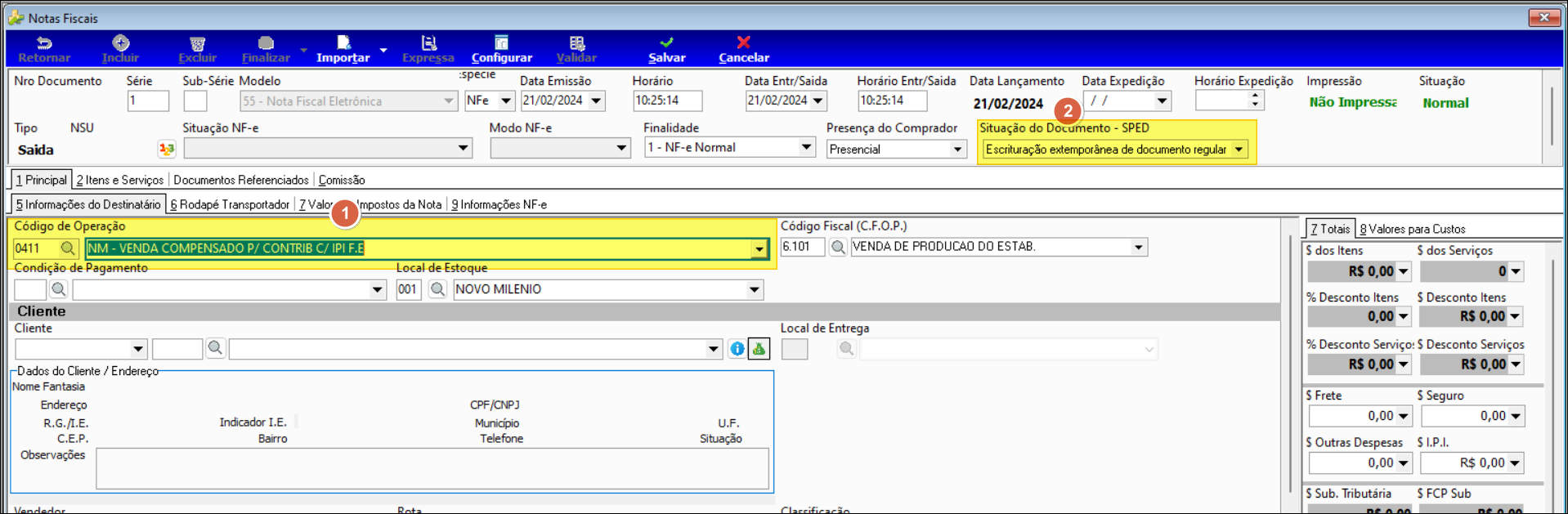Open the Espécie NFe dropdown

coord(506,101)
